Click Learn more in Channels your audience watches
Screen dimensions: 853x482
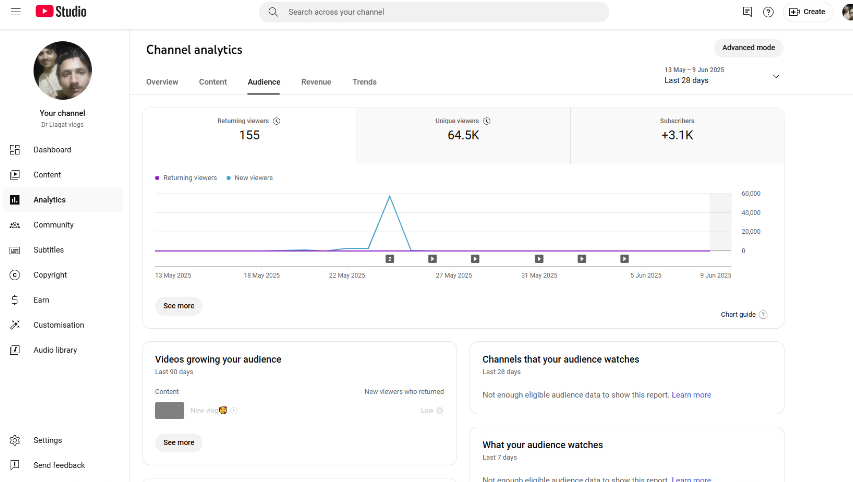click(691, 395)
